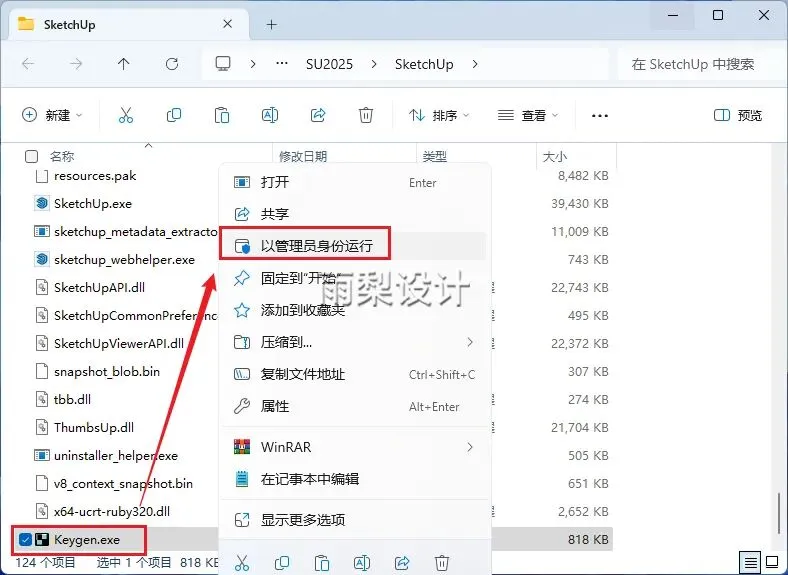Screen dimensions: 788x575
Task: Select the resources.pak file
Action: click(x=95, y=175)
